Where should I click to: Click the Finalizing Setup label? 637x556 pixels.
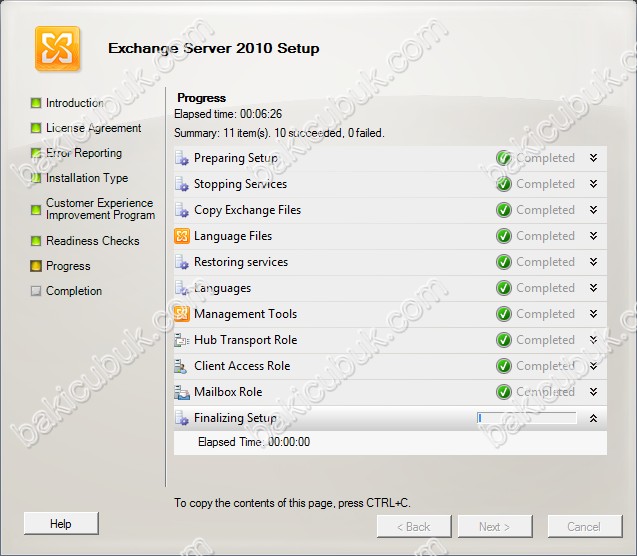click(235, 418)
